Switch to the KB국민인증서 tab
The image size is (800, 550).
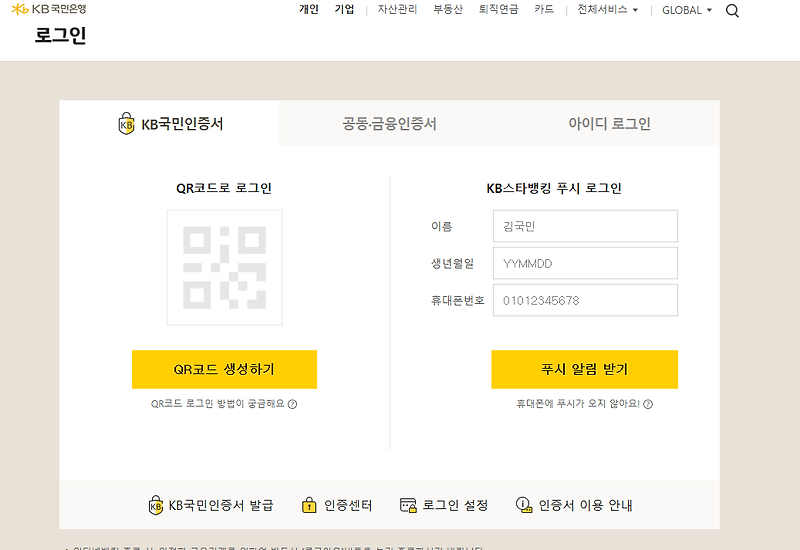(x=169, y=123)
